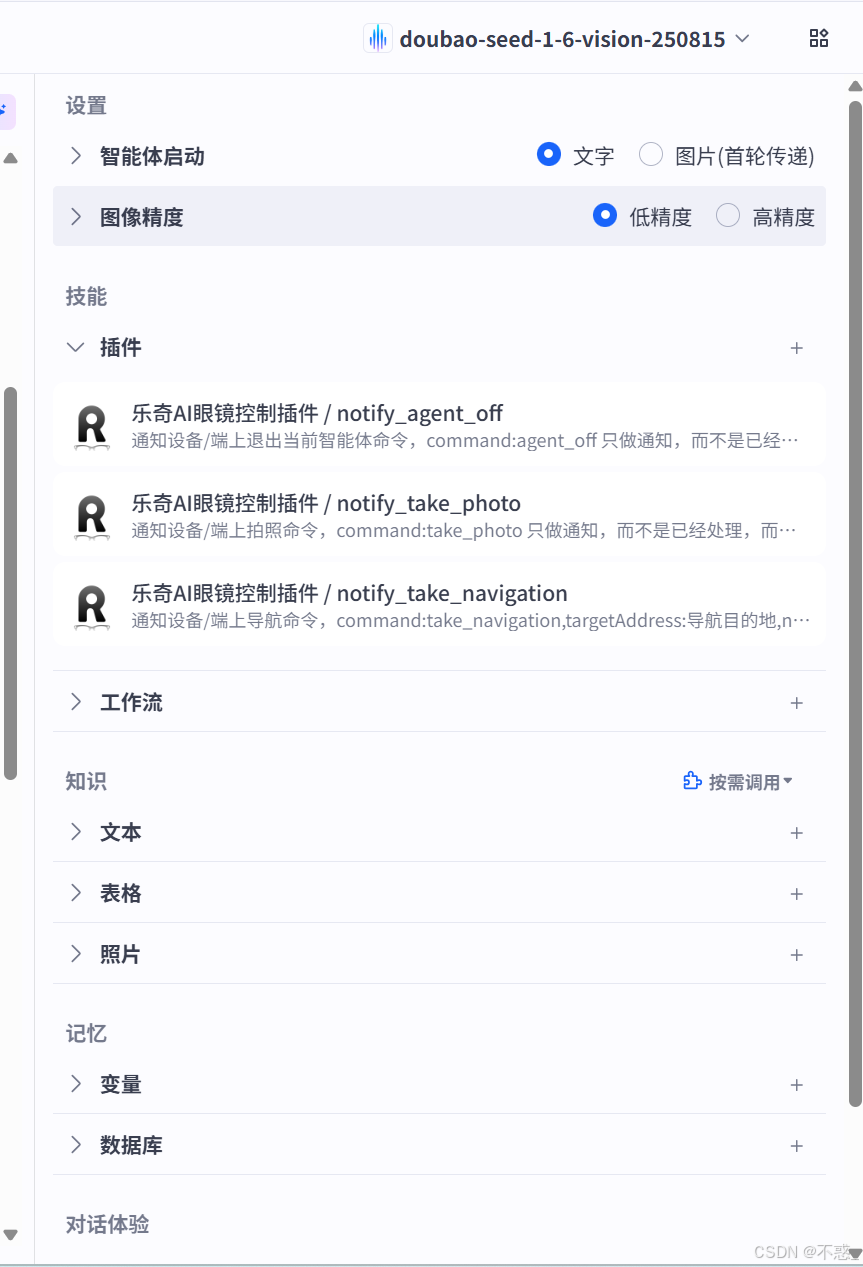The image size is (863, 1267).
Task: Add a database with the 数据库 plus icon
Action: click(797, 1146)
